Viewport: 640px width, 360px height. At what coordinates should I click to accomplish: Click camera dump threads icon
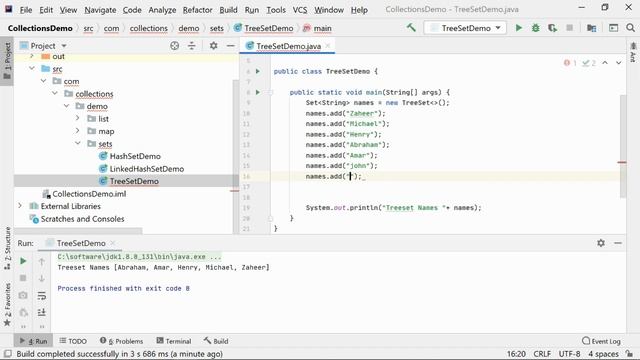pos(23,295)
